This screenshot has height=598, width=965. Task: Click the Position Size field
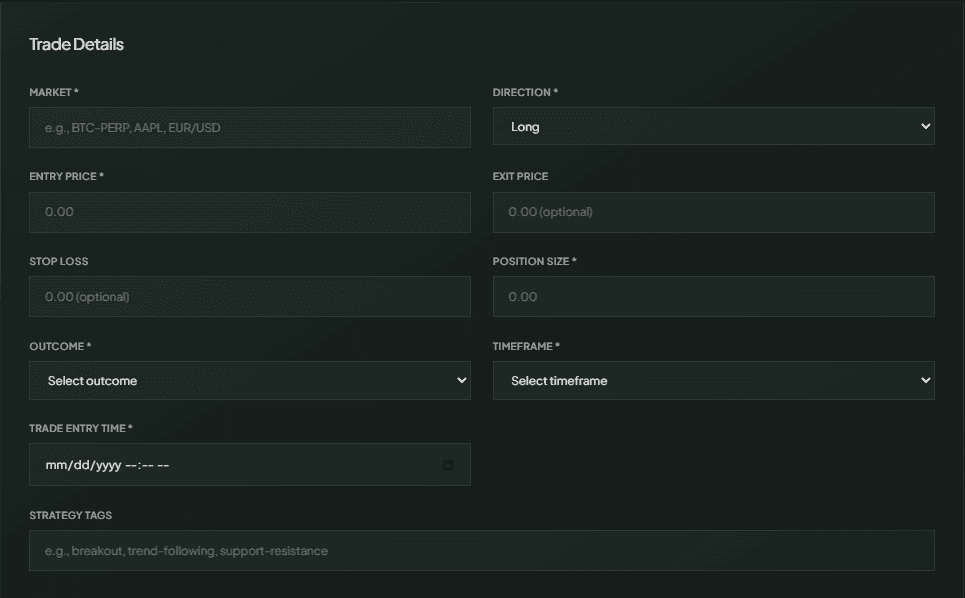(714, 296)
